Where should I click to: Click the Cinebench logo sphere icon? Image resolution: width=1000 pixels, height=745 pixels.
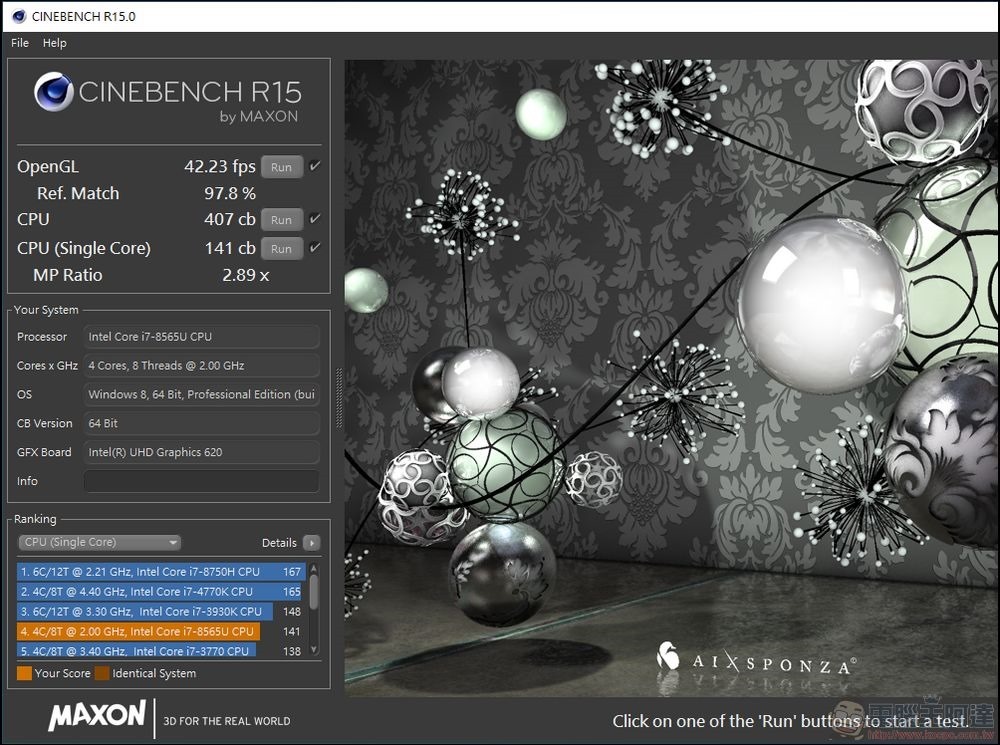pyautogui.click(x=54, y=92)
